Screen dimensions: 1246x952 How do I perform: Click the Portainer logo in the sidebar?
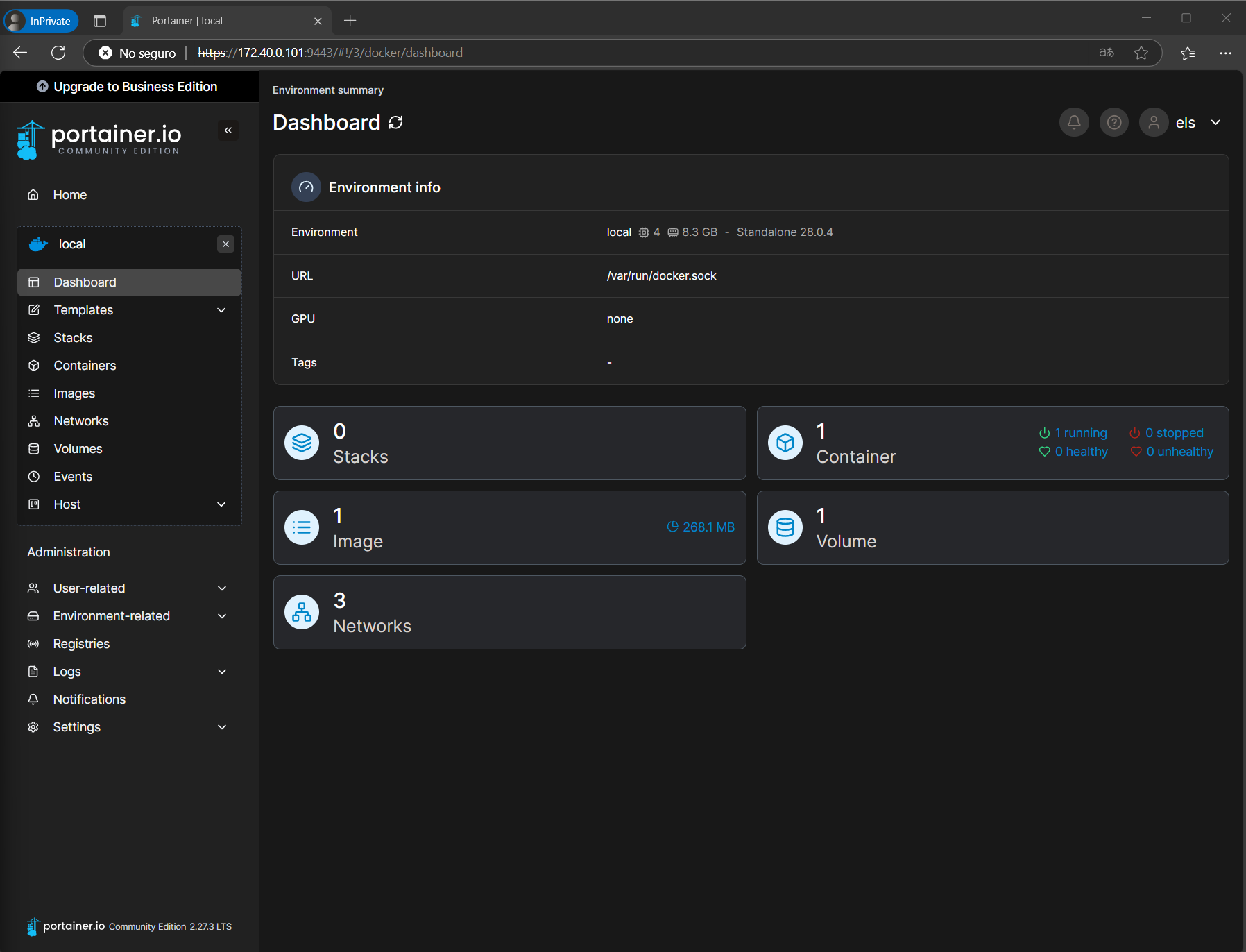(99, 140)
